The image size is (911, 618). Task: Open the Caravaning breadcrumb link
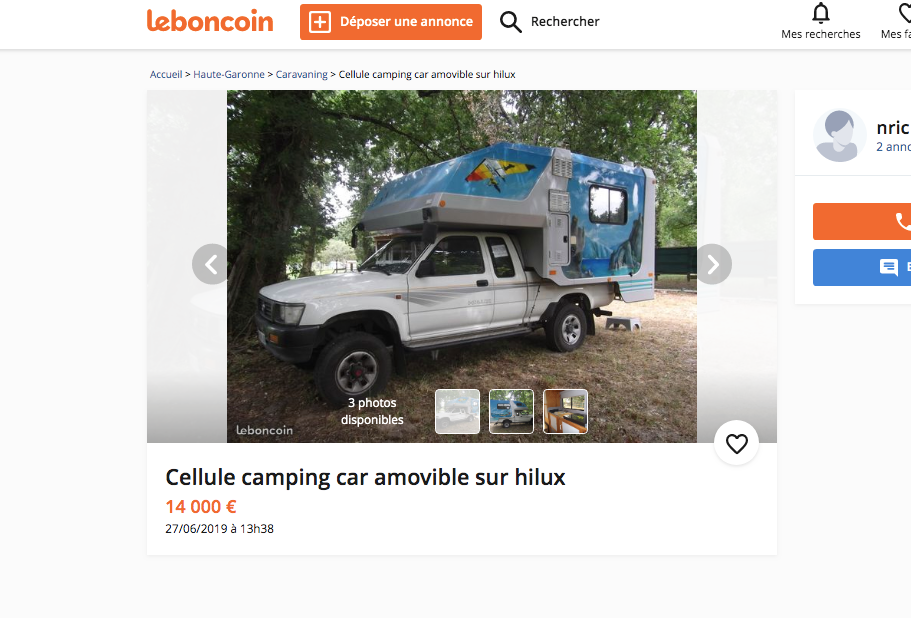click(302, 74)
